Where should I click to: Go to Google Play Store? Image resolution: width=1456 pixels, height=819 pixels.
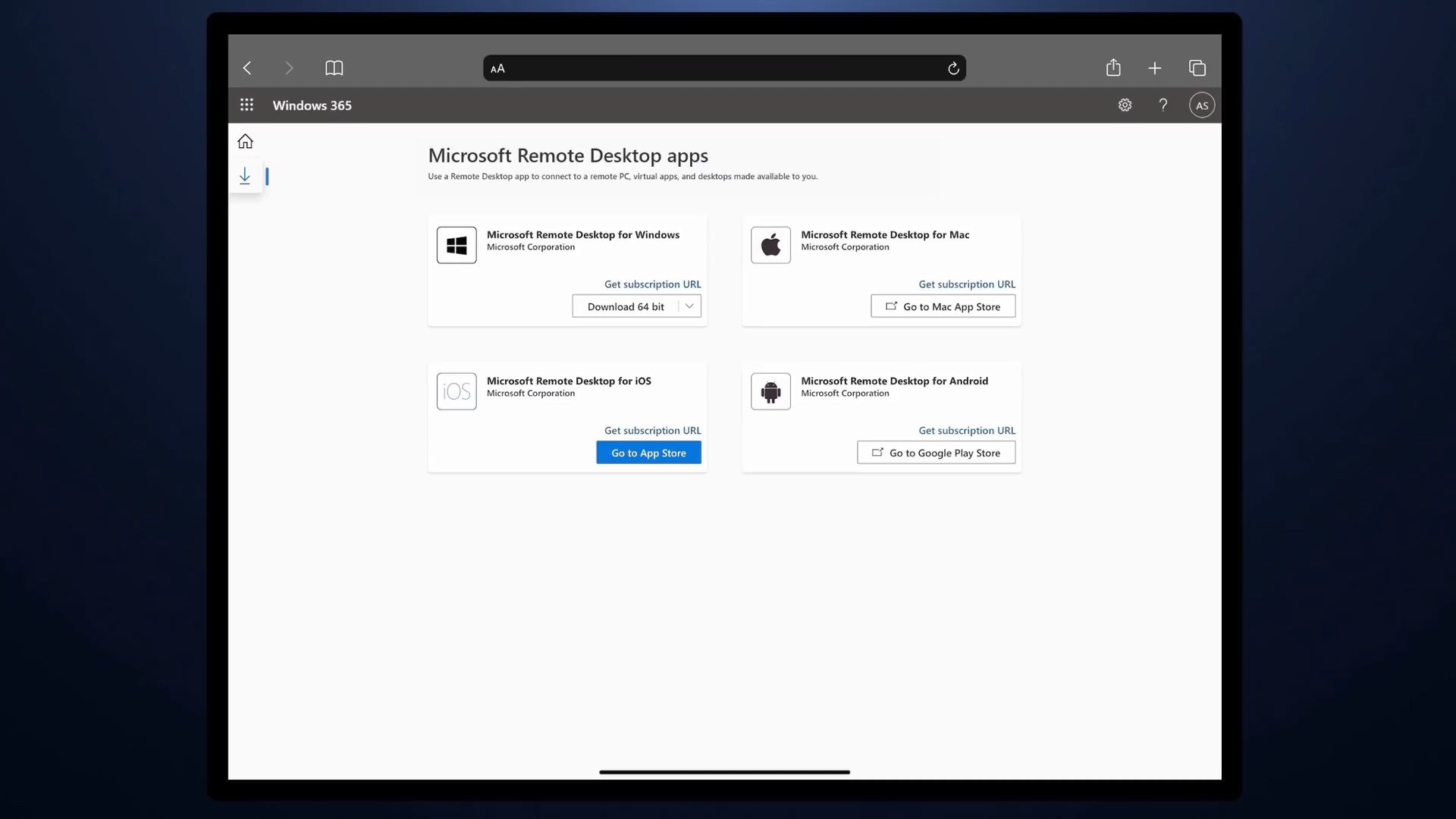tap(936, 452)
